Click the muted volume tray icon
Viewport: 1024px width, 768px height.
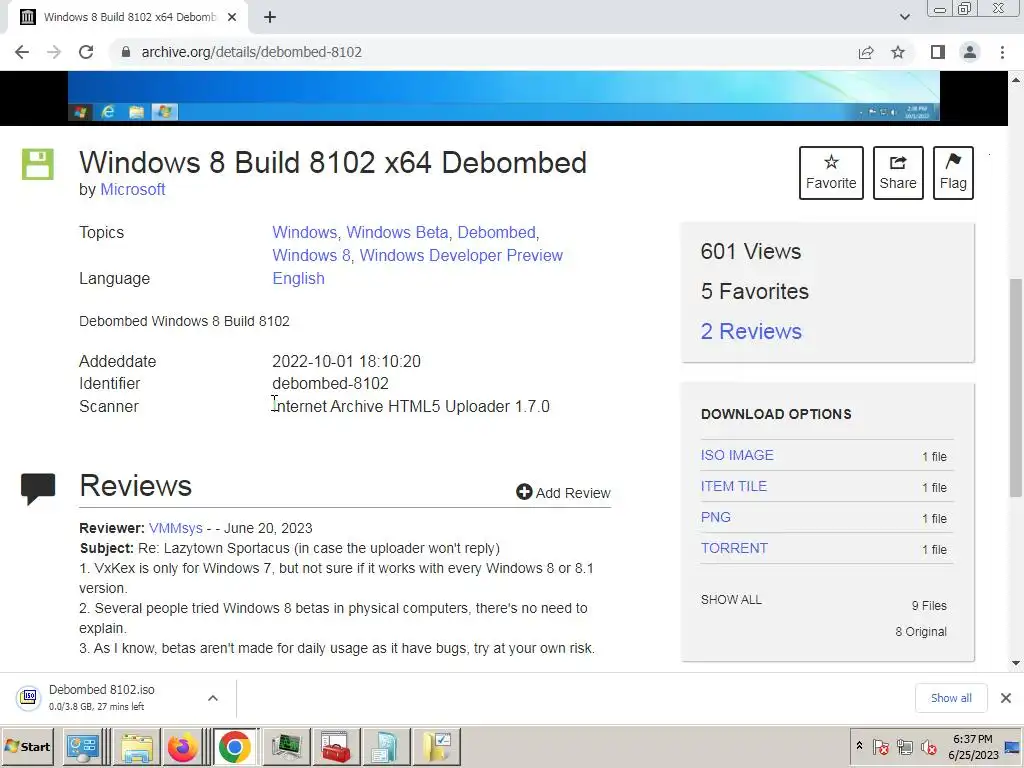click(x=929, y=746)
